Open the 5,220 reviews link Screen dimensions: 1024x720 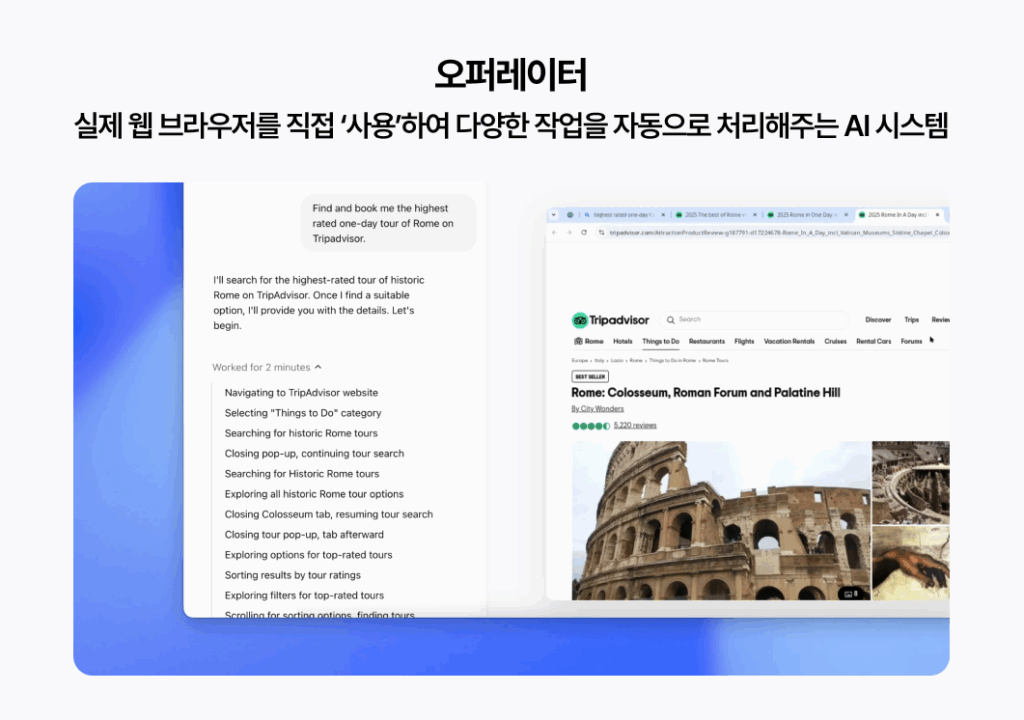[635, 425]
